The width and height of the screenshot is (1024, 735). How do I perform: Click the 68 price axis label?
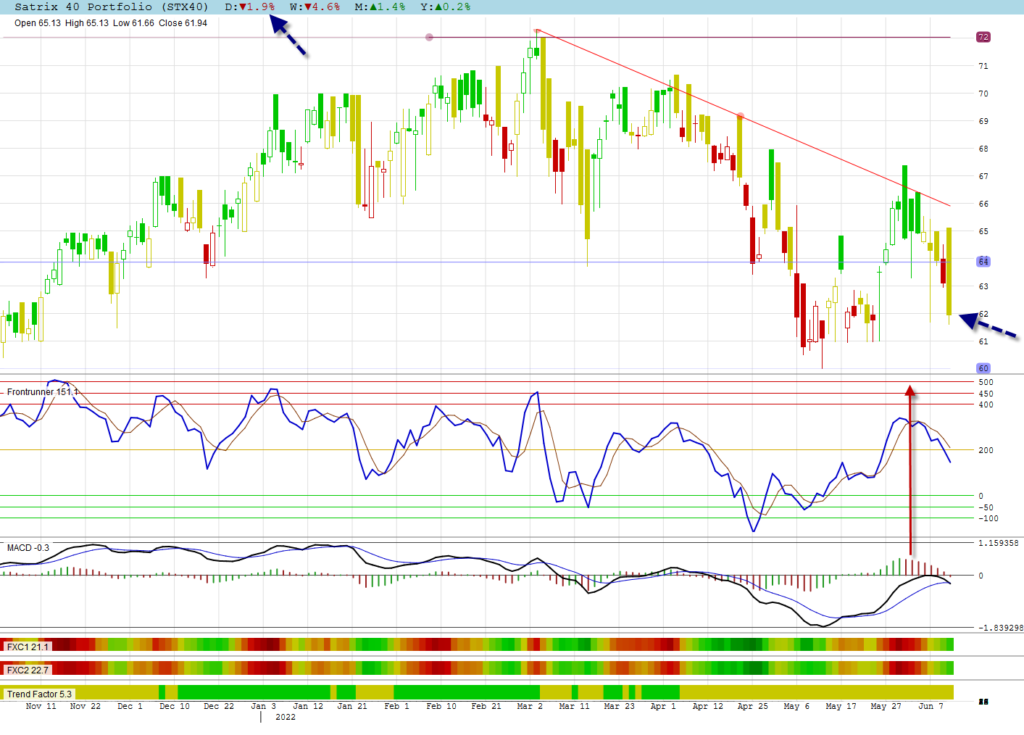tap(983, 149)
